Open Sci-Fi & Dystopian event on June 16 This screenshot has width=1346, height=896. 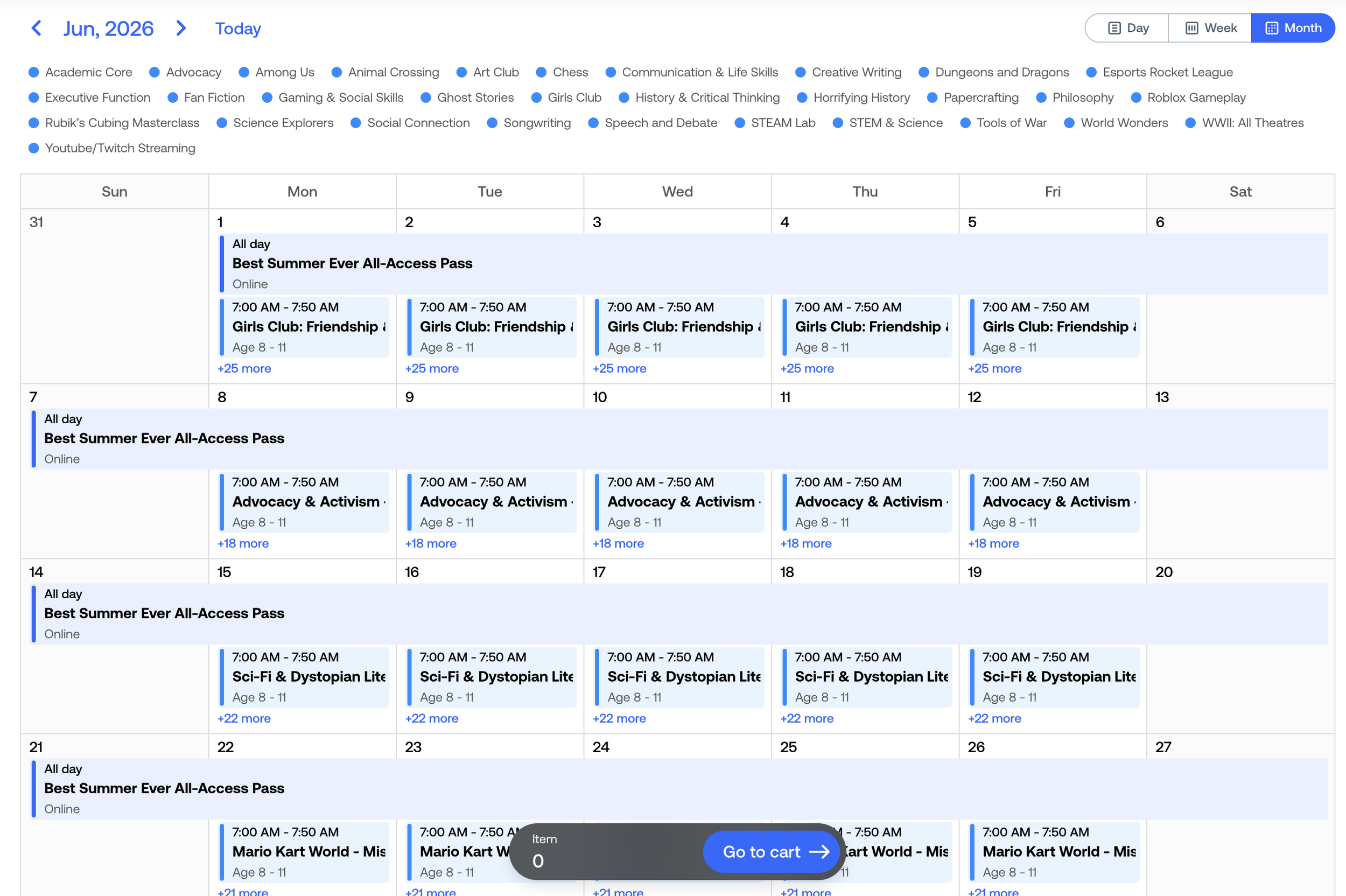pos(492,676)
